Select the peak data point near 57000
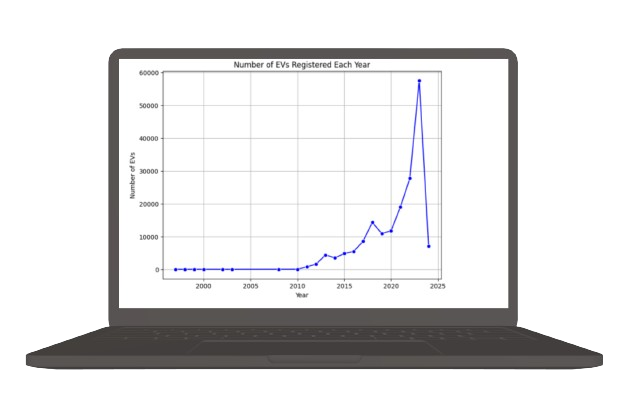629x397 pixels. pyautogui.click(x=419, y=81)
